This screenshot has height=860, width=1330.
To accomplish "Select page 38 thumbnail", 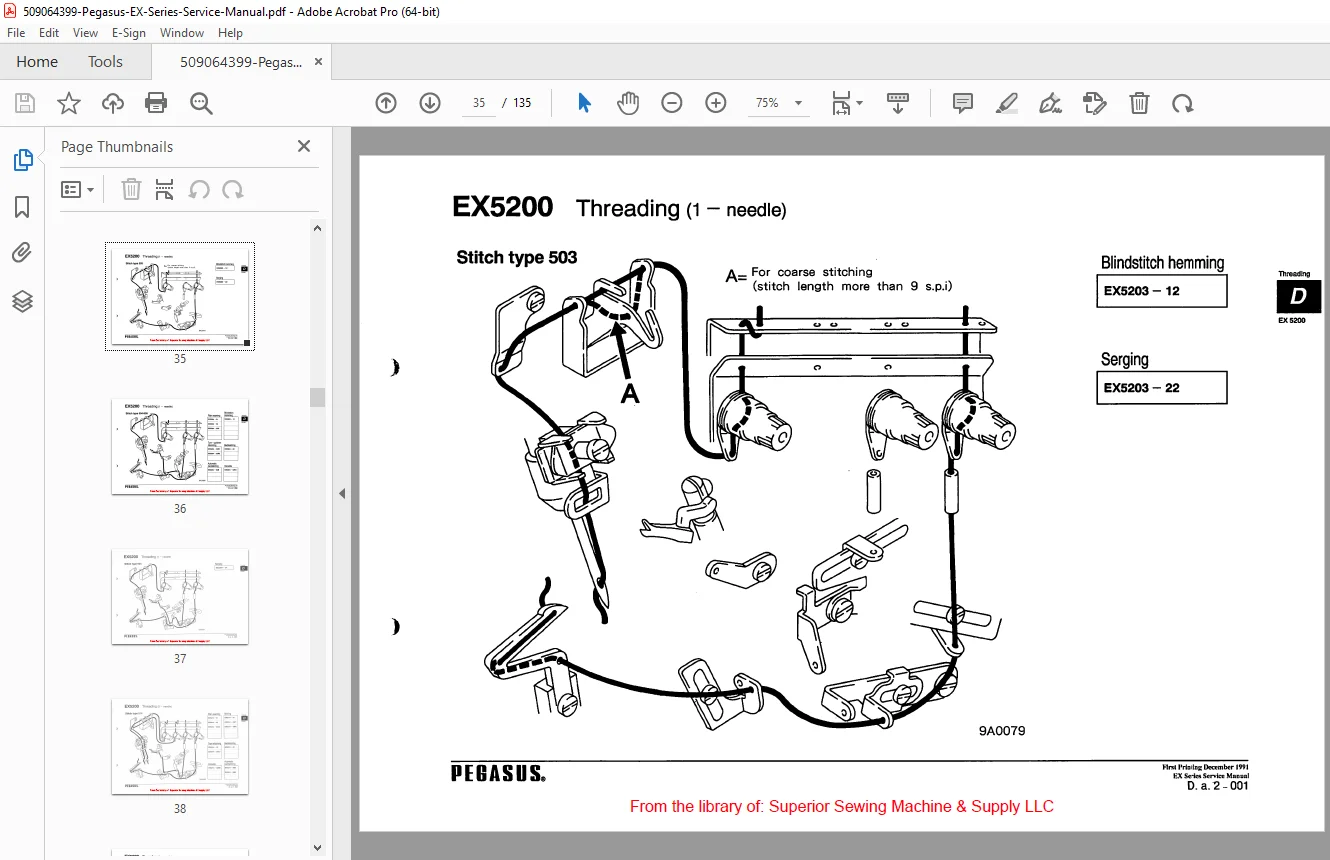I will (180, 746).
